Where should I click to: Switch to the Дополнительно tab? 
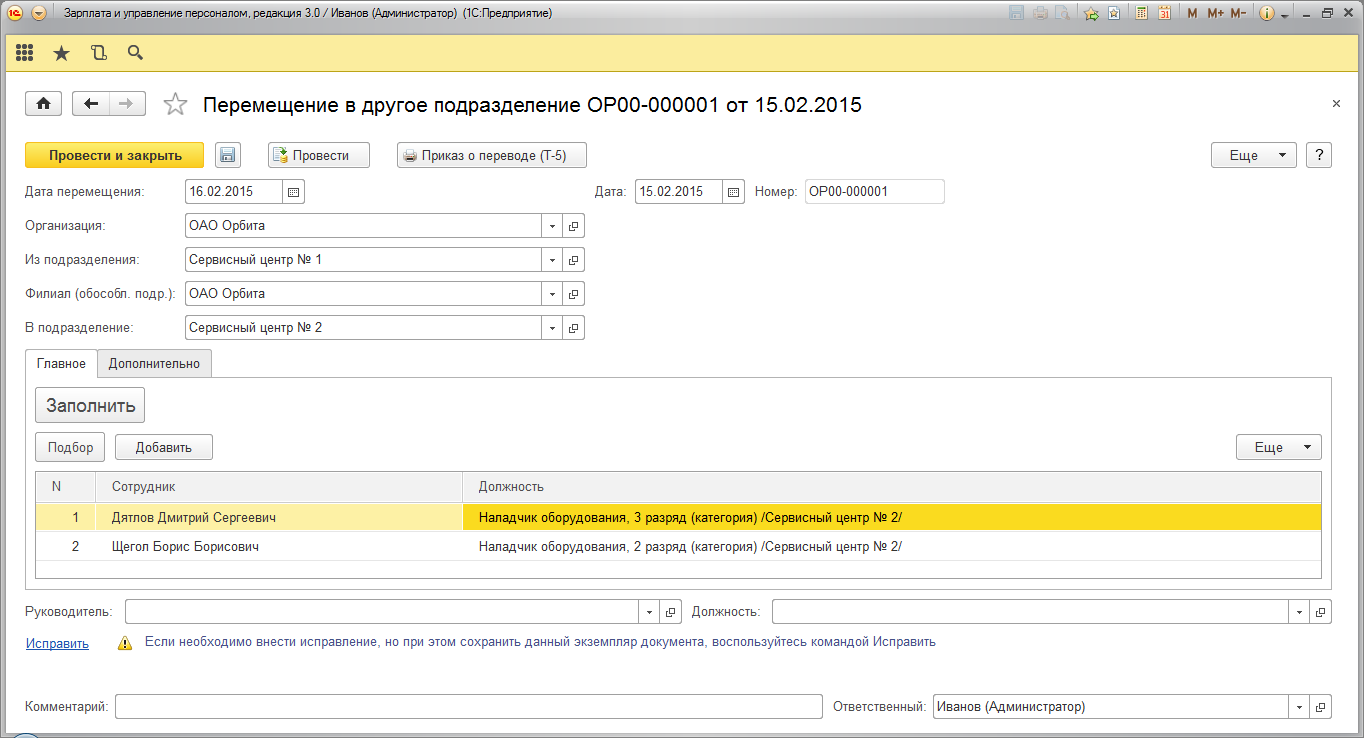154,364
